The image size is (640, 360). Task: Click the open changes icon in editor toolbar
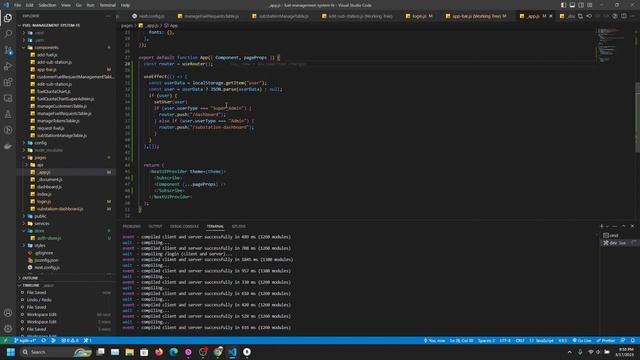[580, 16]
